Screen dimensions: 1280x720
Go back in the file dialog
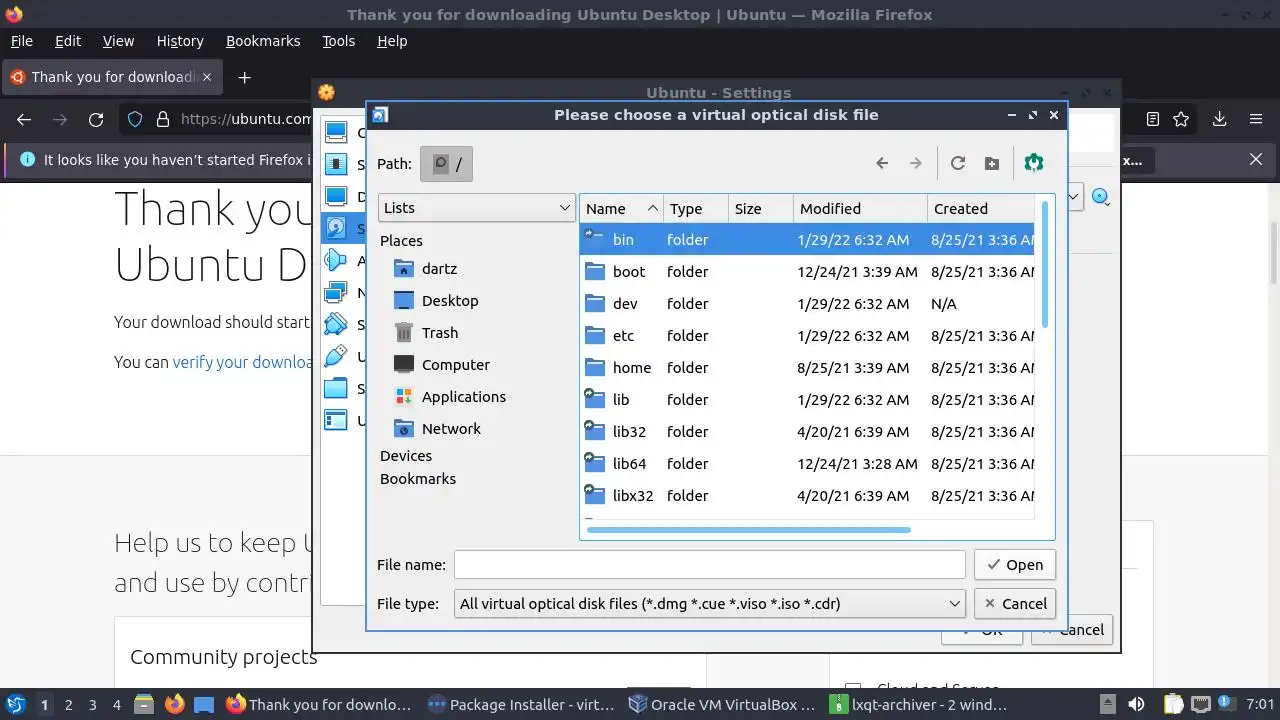[x=882, y=164]
